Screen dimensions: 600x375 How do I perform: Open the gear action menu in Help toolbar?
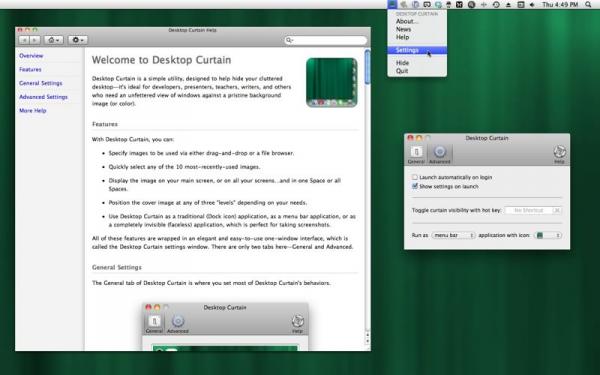pyautogui.click(x=78, y=40)
